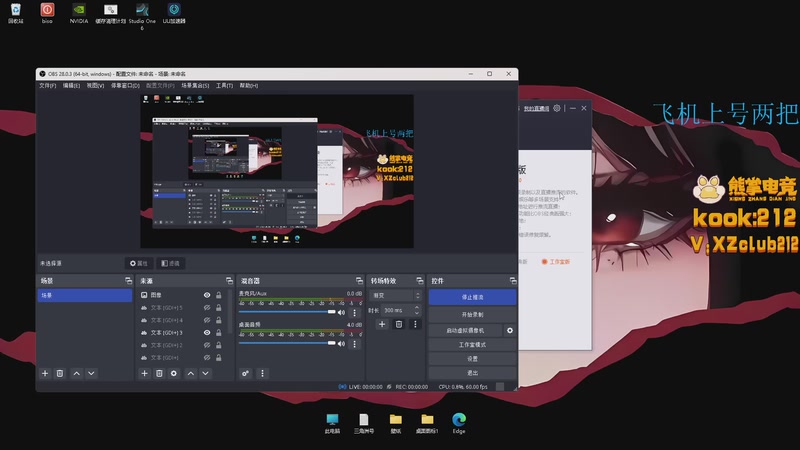The height and width of the screenshot is (450, 800).
Task: Hide the 图像 source with eye icon
Action: 207,295
